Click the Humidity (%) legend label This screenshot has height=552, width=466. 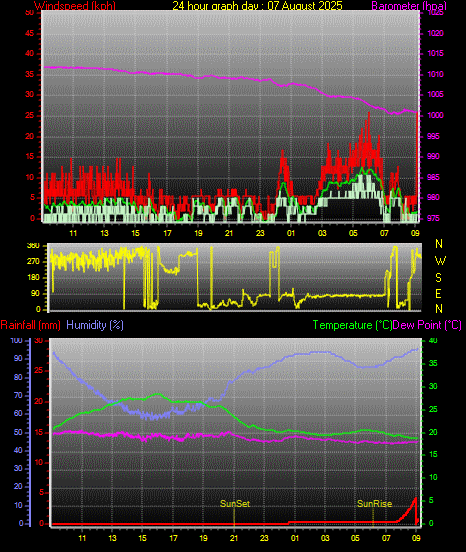[95, 325]
